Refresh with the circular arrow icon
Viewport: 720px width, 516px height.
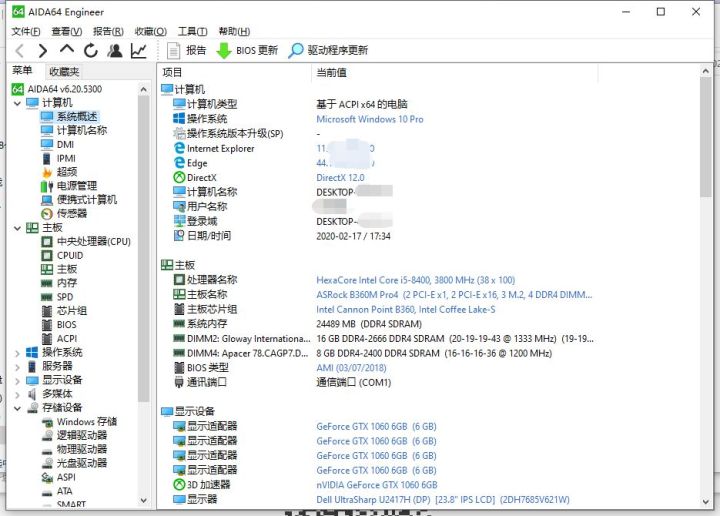91,50
